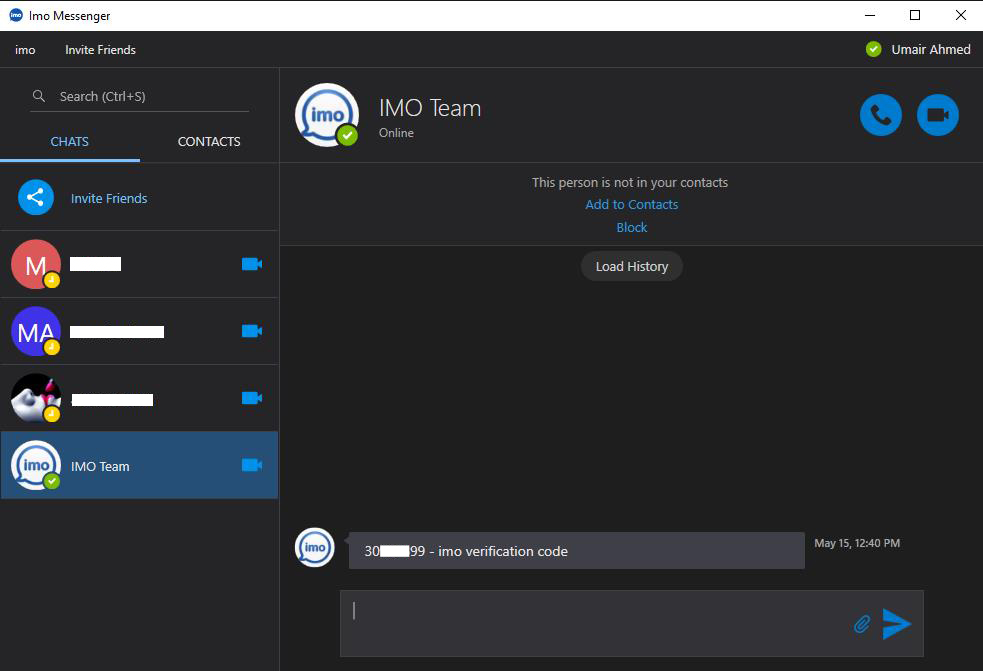Click the search magnifier icon
Image resolution: width=983 pixels, height=671 pixels.
click(x=39, y=96)
